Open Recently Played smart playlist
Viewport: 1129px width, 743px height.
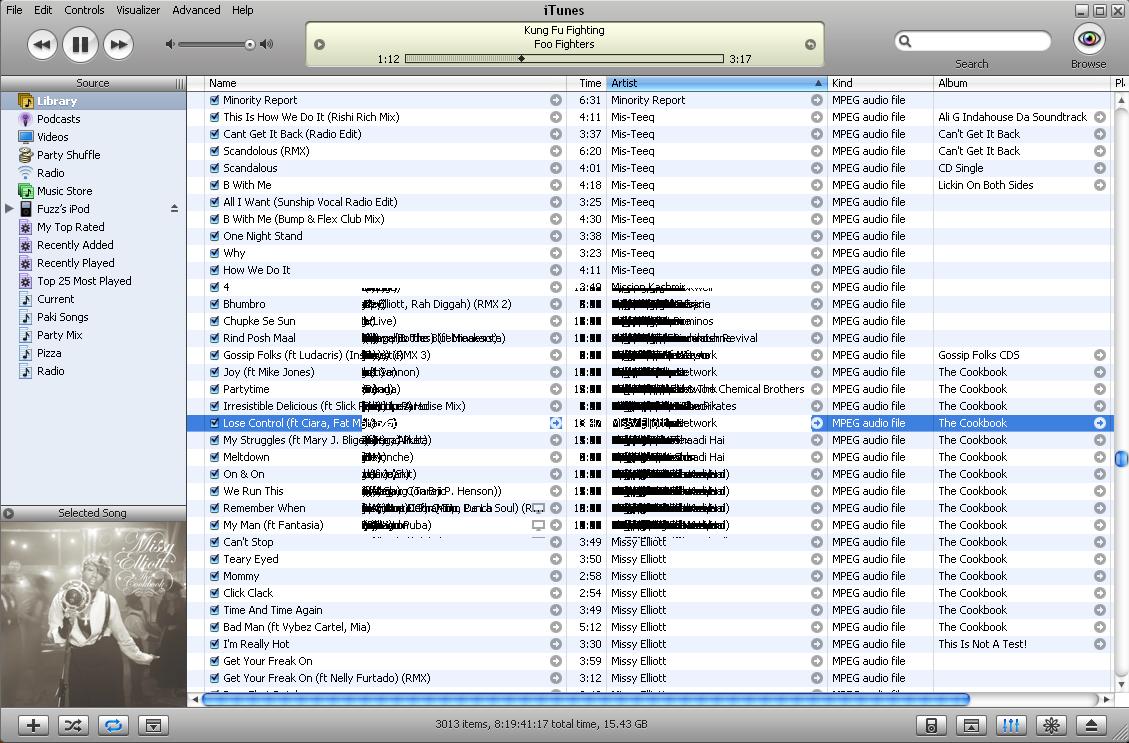76,263
